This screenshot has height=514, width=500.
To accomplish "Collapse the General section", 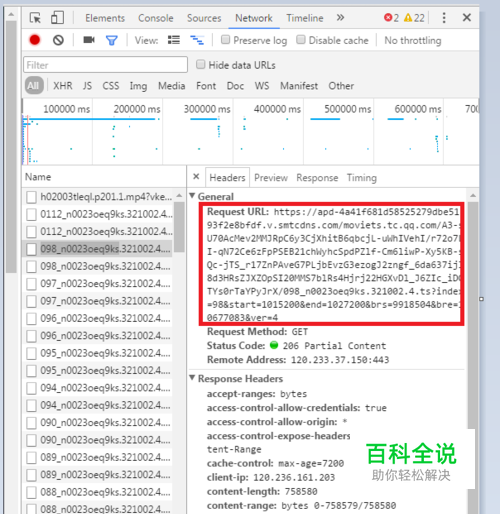I will [192, 196].
